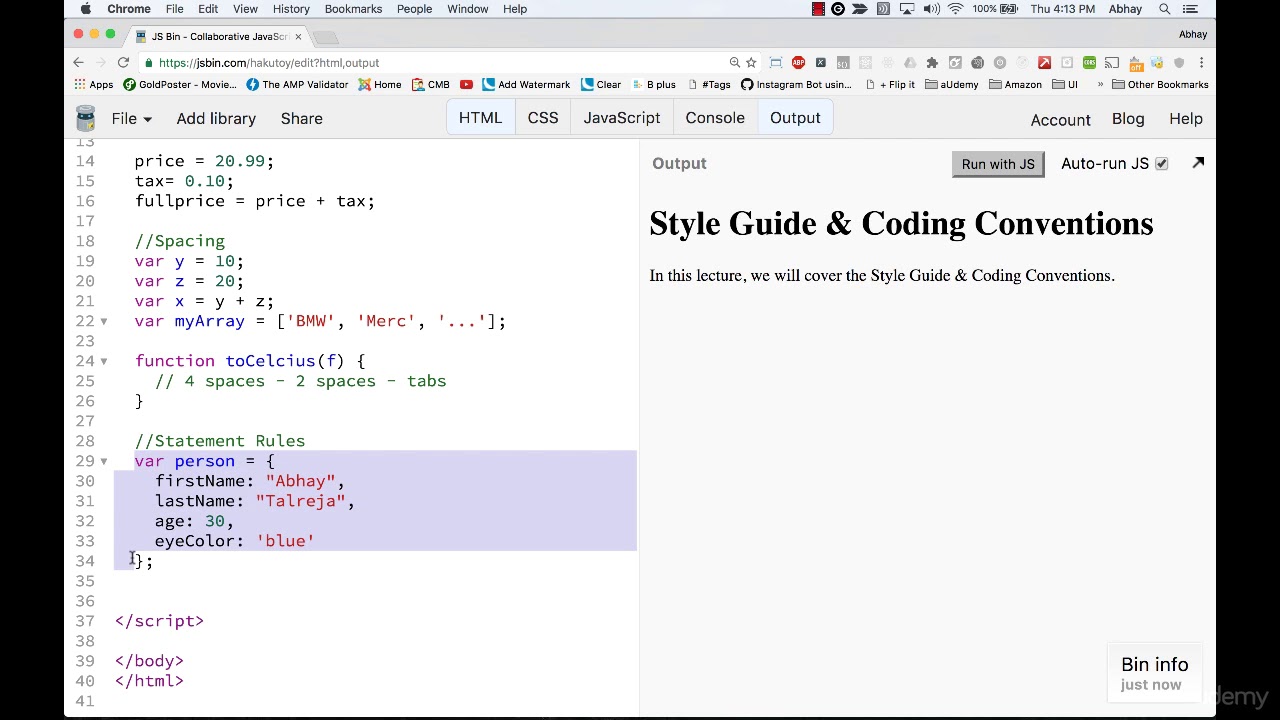Click Add library button
Screen dimensions: 1280x720
click(x=216, y=119)
